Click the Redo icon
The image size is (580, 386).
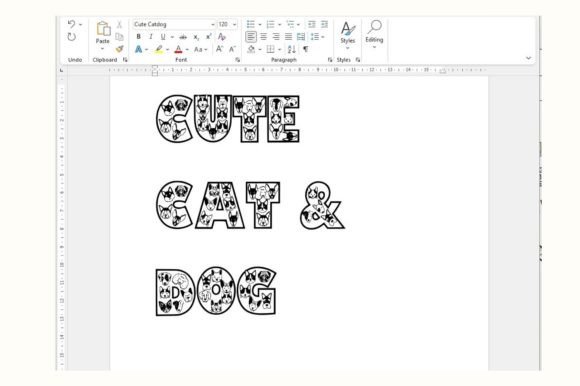pyautogui.click(x=71, y=37)
